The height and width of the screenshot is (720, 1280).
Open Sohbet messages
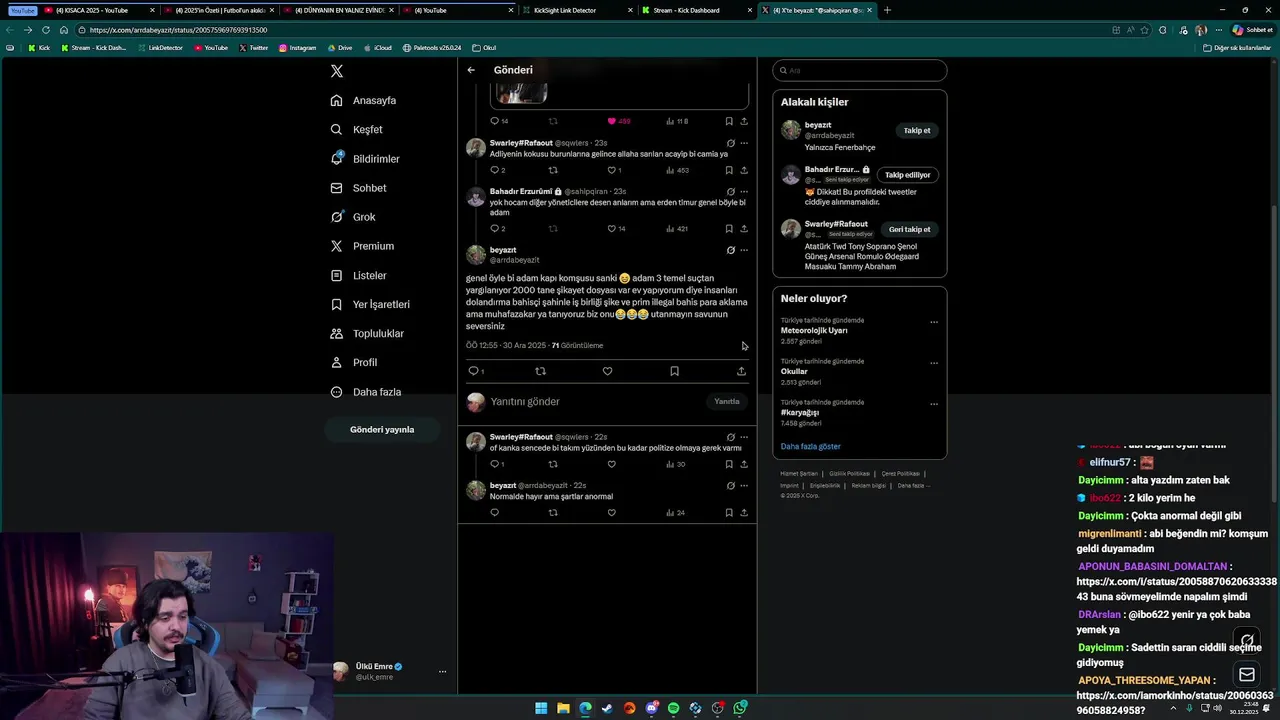point(359,188)
